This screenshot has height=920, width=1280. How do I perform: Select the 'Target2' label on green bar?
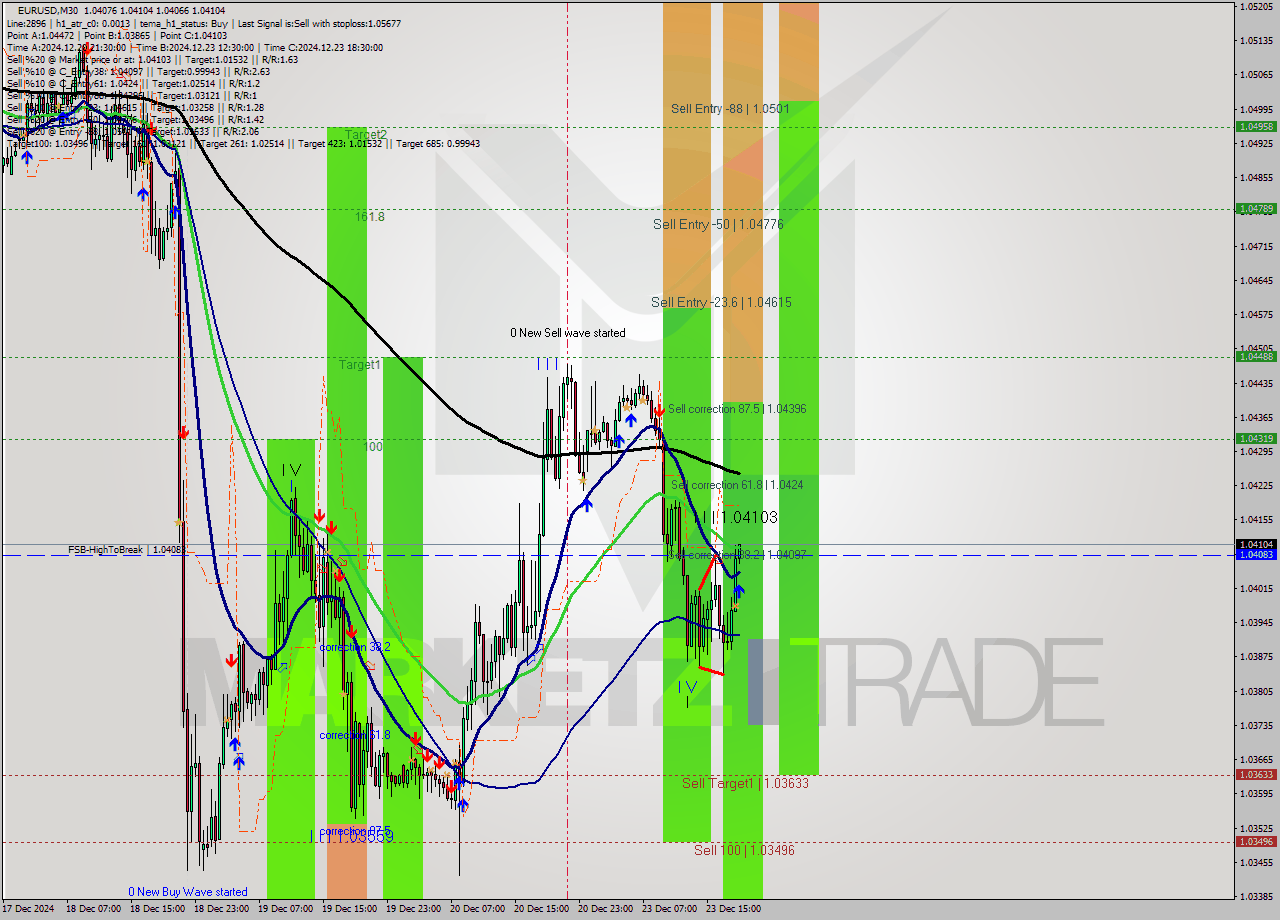[x=366, y=134]
